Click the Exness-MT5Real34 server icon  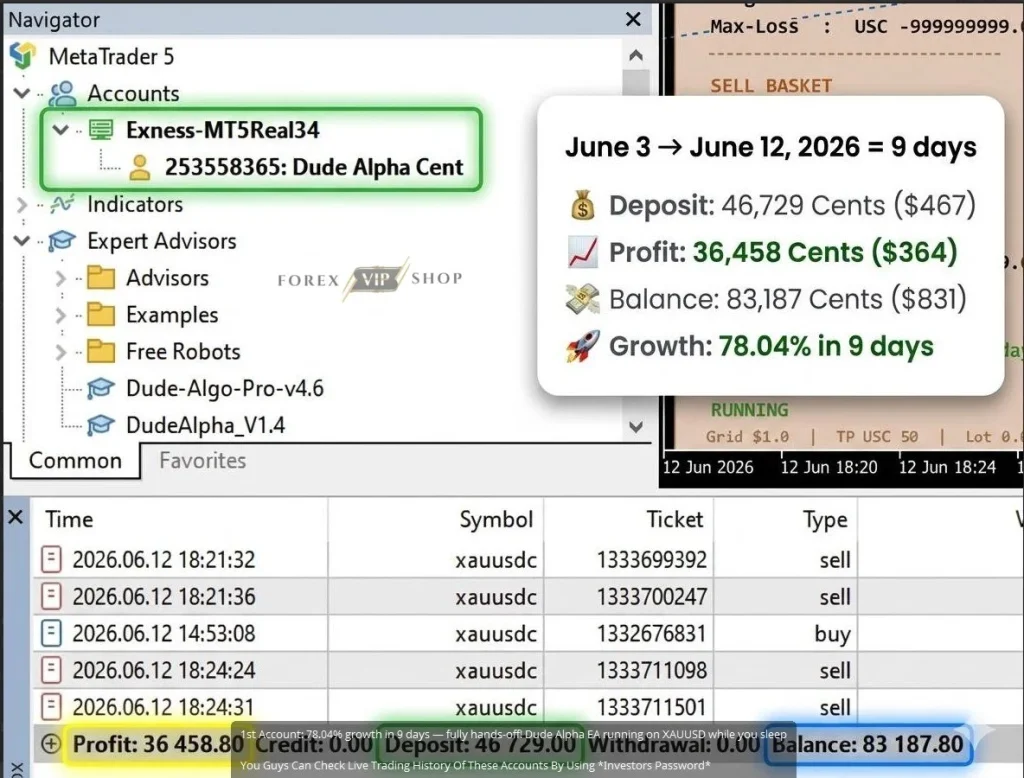[101, 130]
